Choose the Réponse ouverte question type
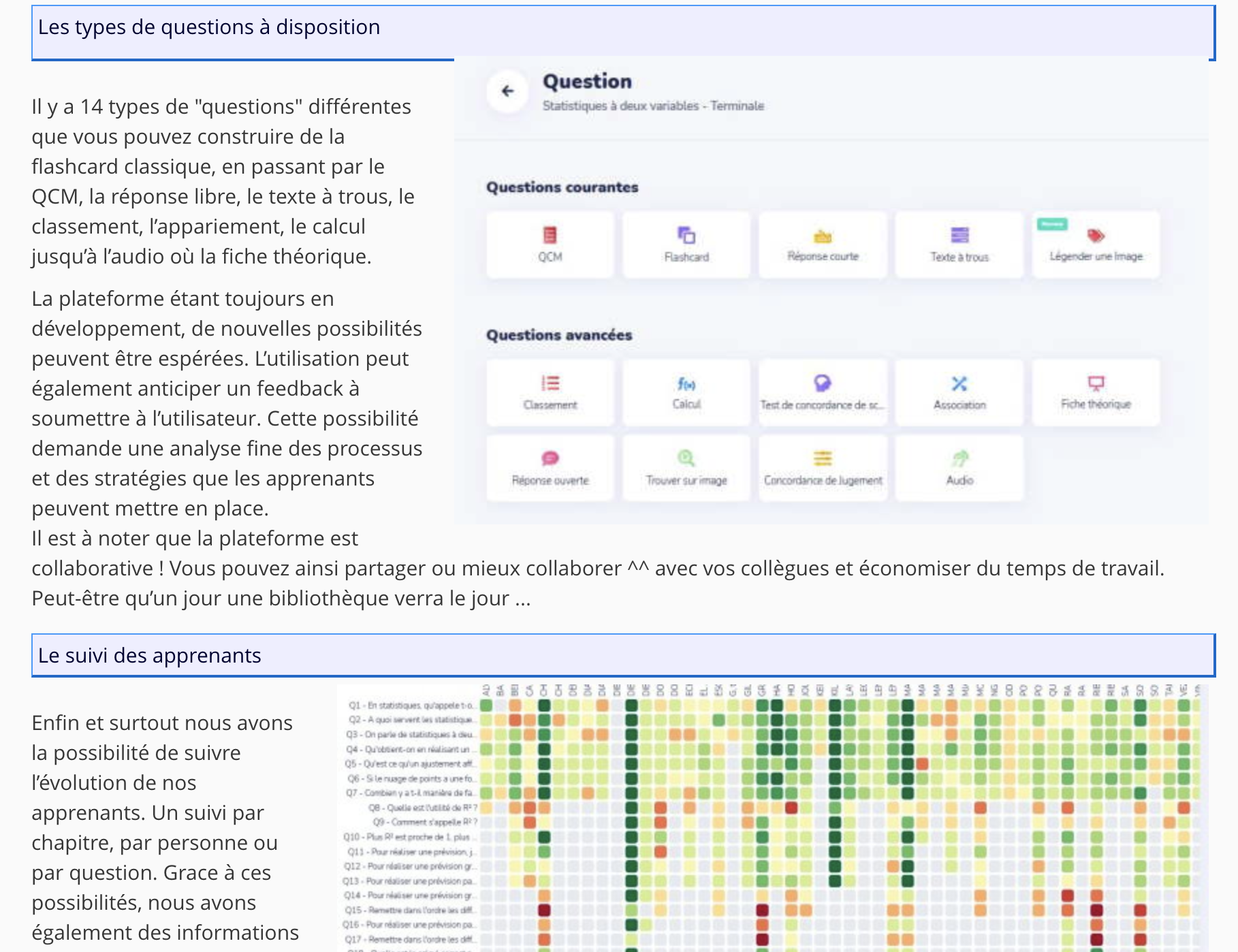 [550, 468]
